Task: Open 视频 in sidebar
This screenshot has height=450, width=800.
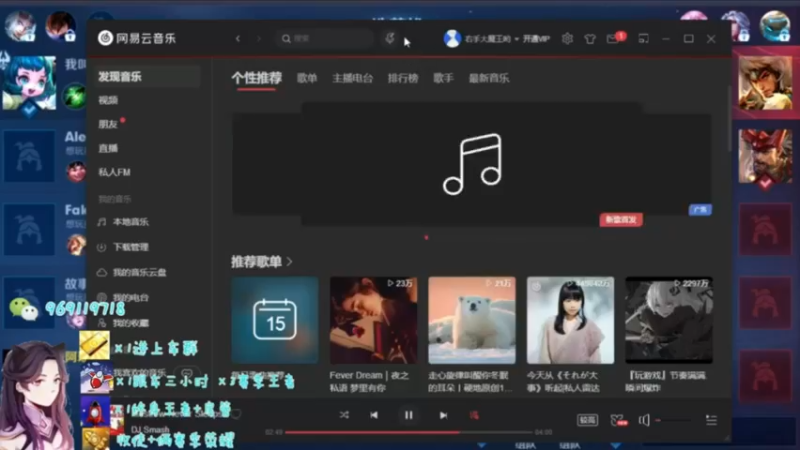Action: [x=108, y=101]
